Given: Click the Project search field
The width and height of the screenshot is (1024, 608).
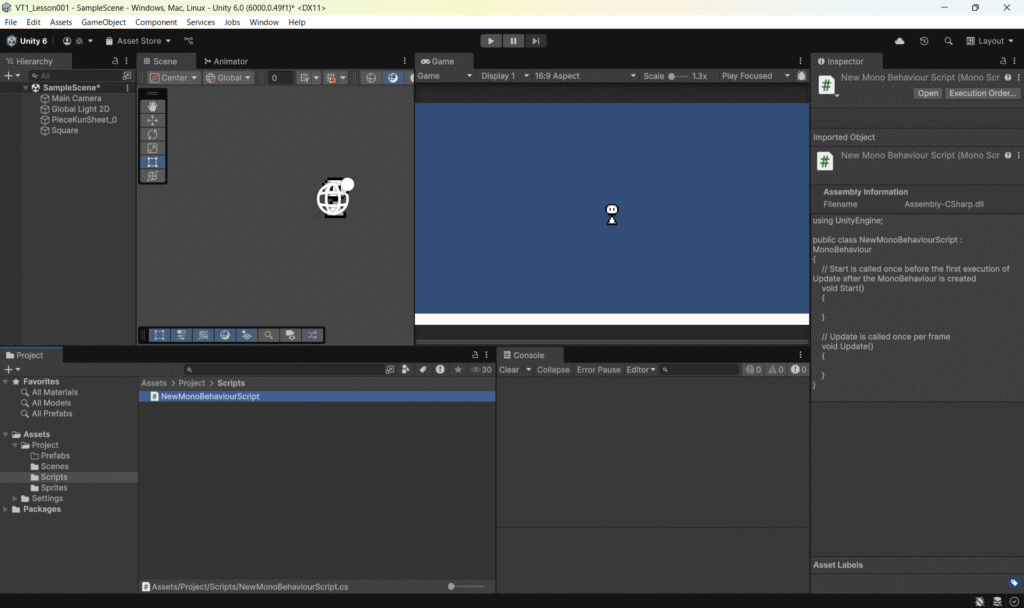Looking at the screenshot, I should pos(282,370).
